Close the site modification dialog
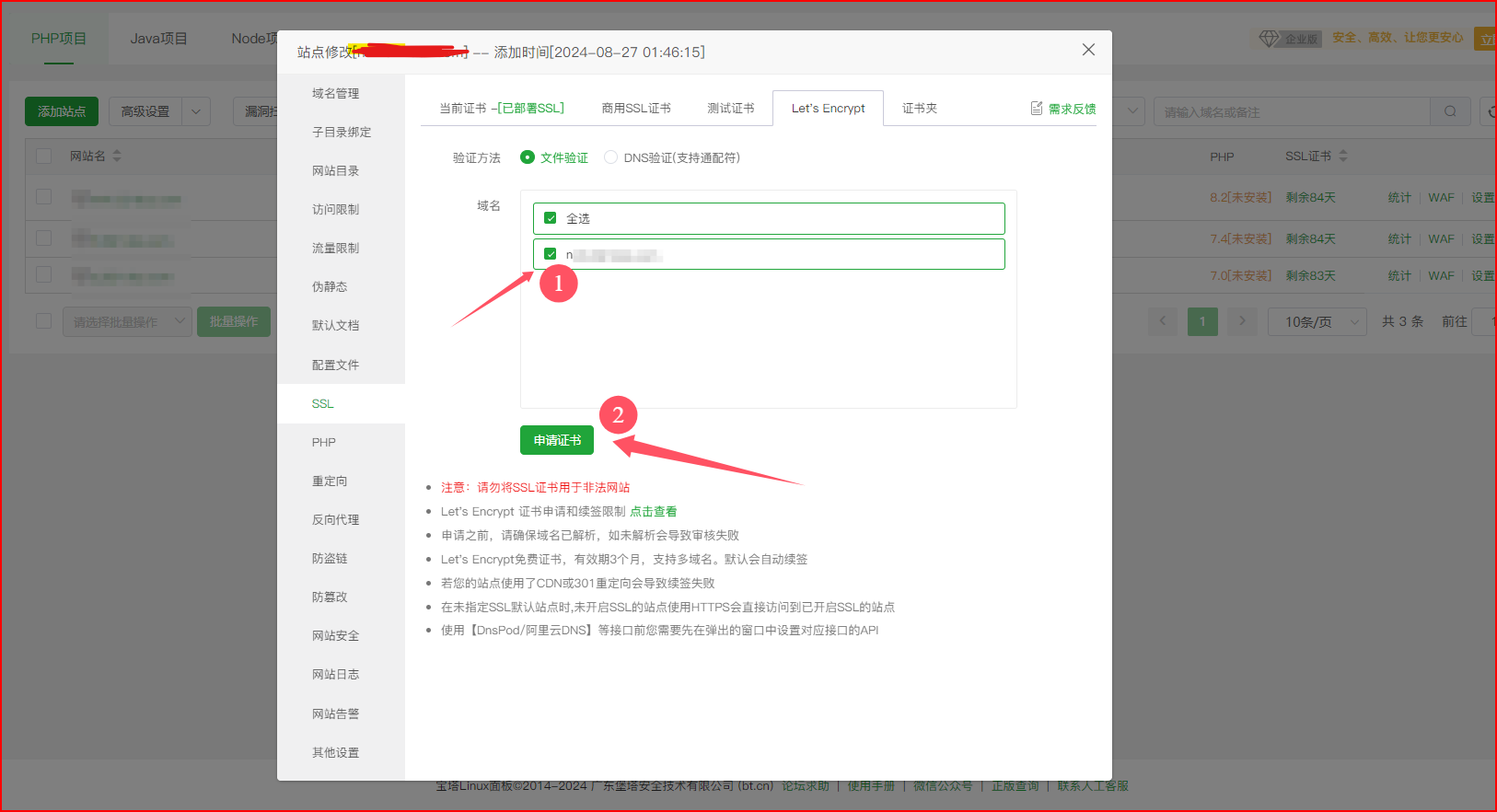 coord(1088,50)
